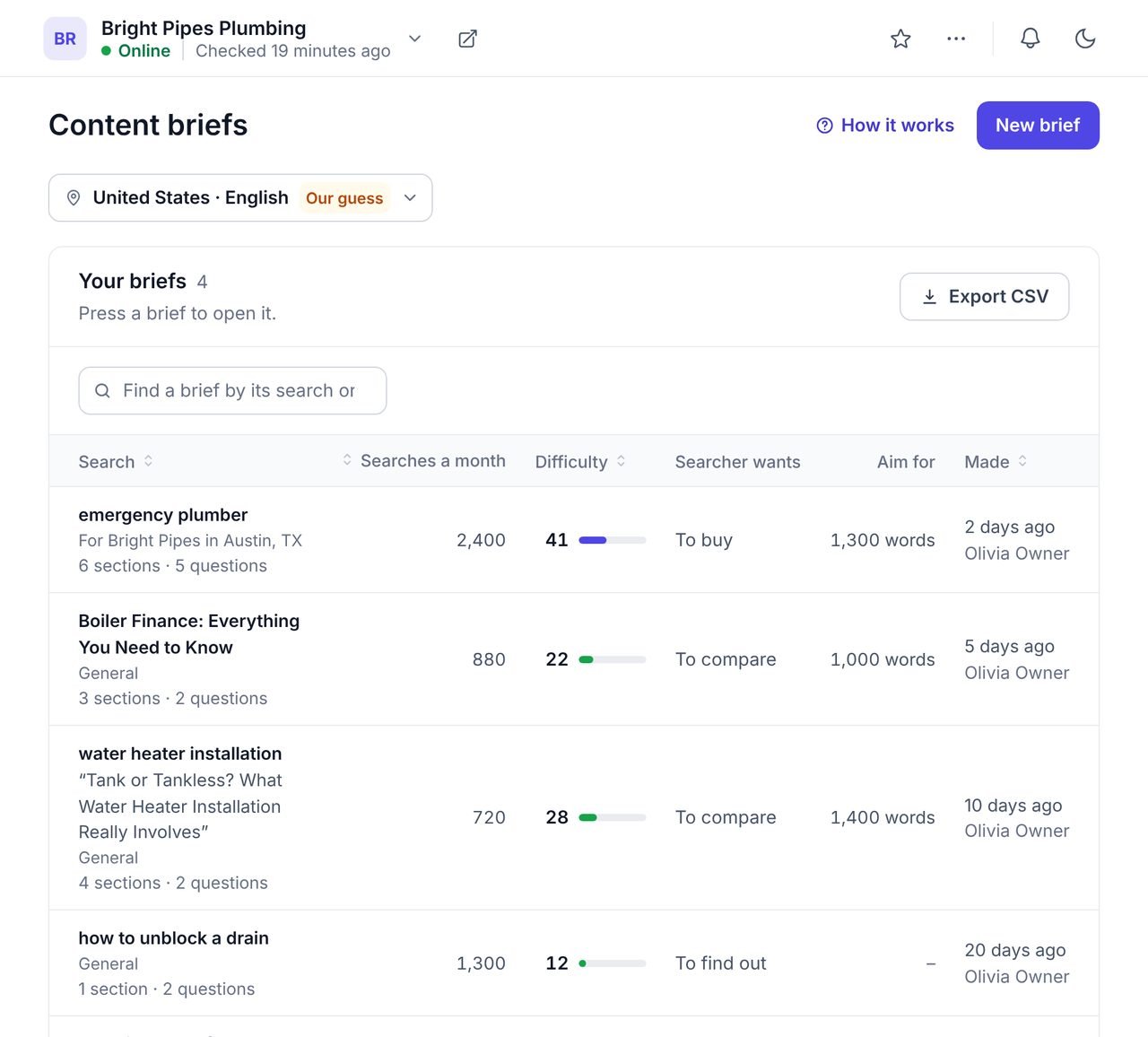The image size is (1148, 1037).
Task: Click the 5 days ago date
Action: pyautogui.click(x=1010, y=646)
